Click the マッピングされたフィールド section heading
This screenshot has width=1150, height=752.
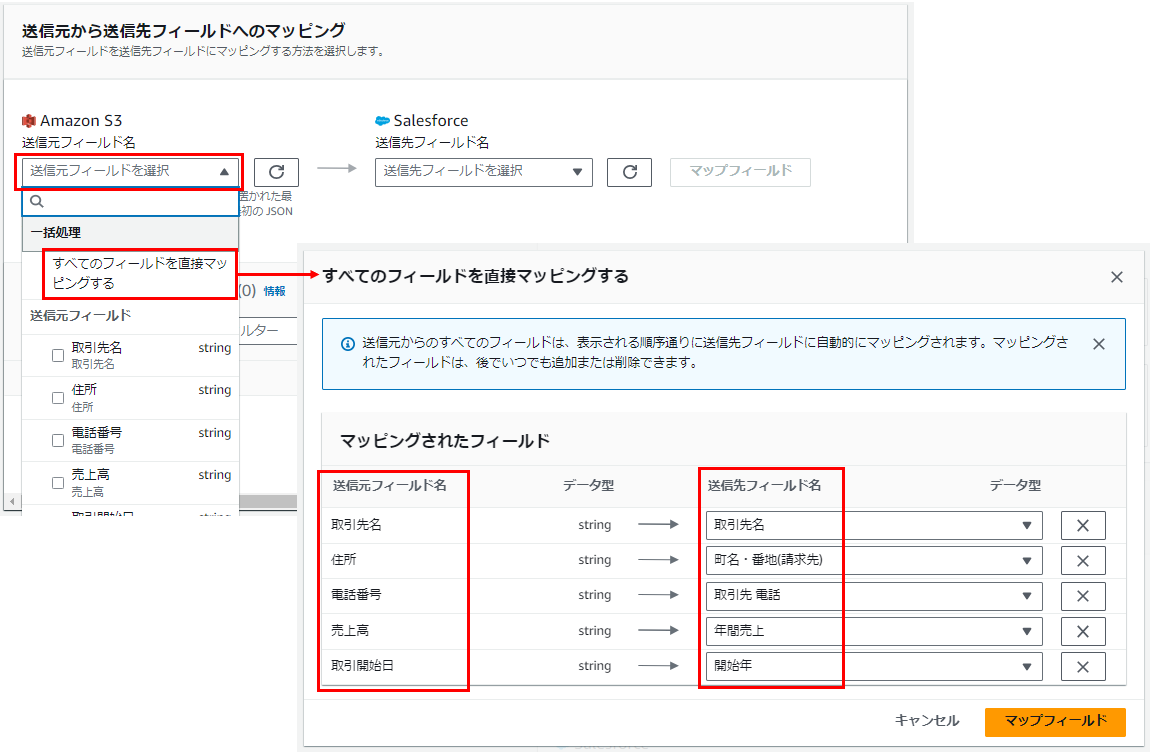coord(445,441)
